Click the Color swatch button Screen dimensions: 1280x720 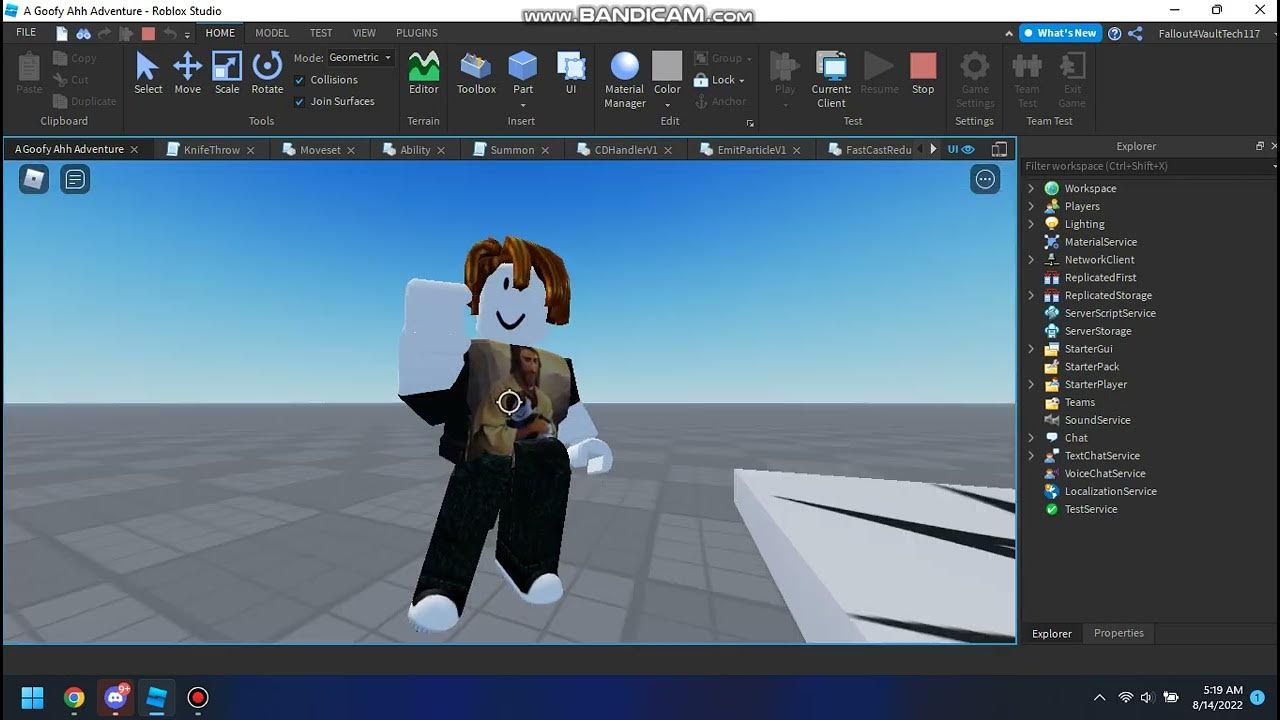click(667, 66)
